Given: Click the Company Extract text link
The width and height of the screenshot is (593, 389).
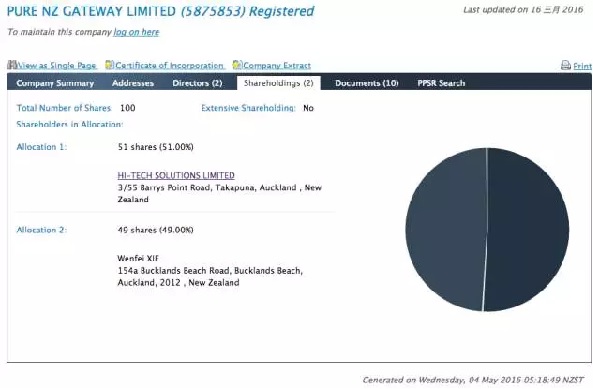Looking at the screenshot, I should coord(277,65).
